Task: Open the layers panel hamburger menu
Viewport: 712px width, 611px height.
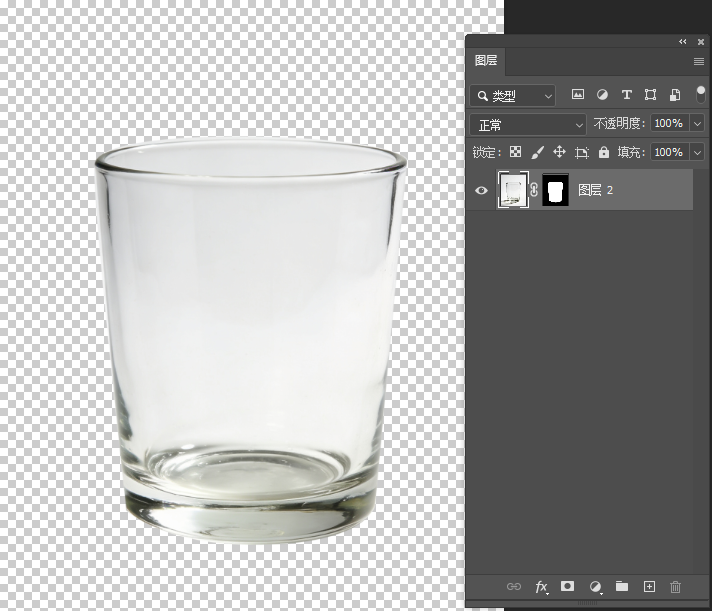Action: coord(699,61)
